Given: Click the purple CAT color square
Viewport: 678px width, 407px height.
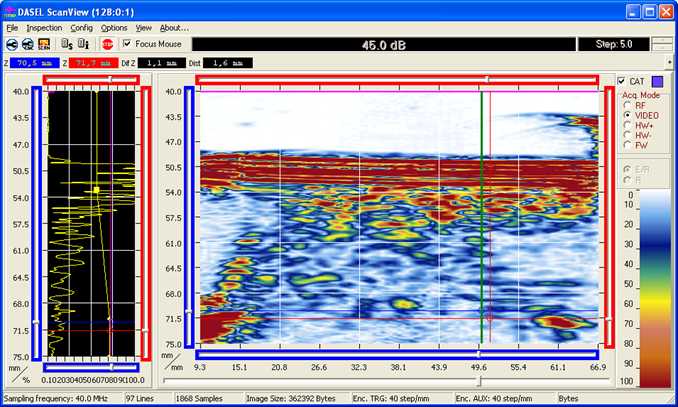Looking at the screenshot, I should tap(657, 81).
